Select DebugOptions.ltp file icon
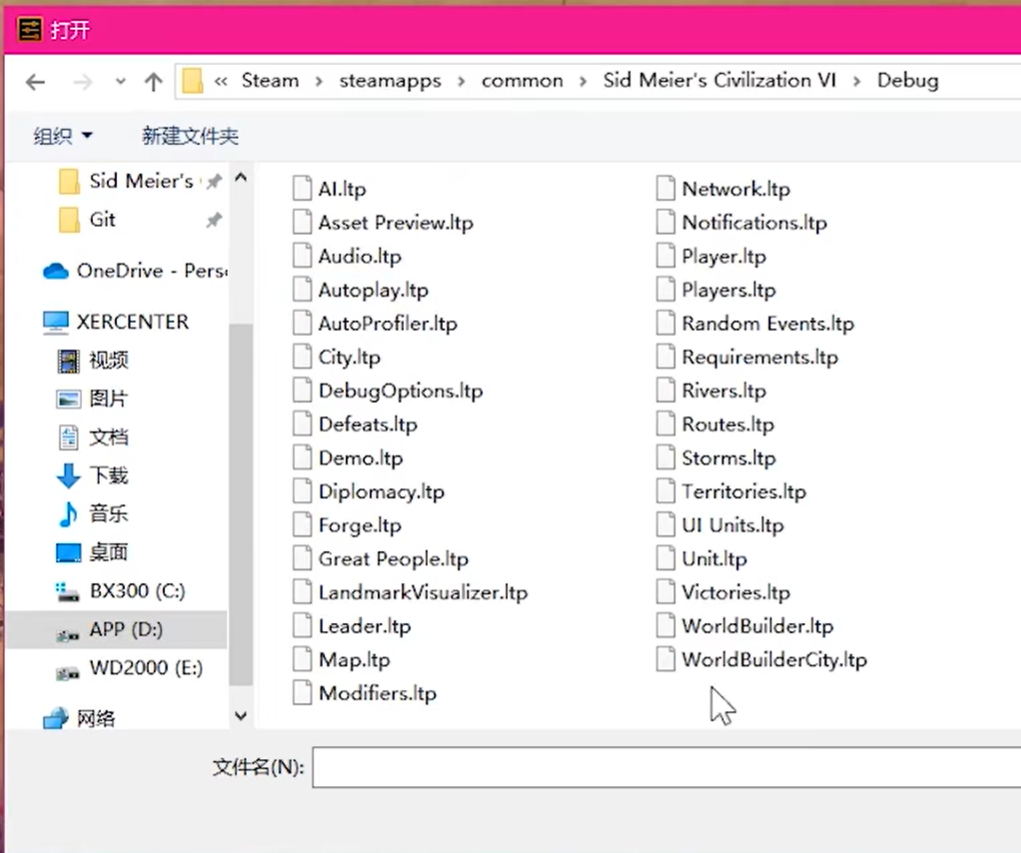Screen dimensions: 1021x853 (x=302, y=390)
